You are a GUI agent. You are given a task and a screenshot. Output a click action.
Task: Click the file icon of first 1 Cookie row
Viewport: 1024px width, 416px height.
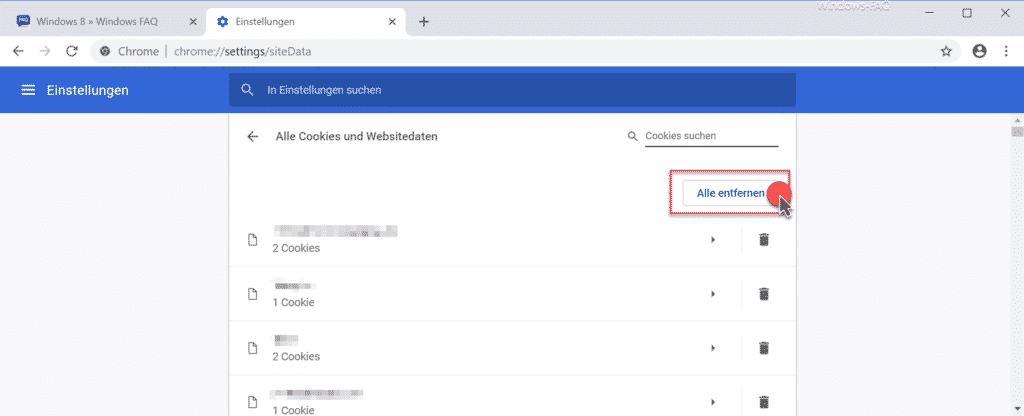click(x=252, y=294)
